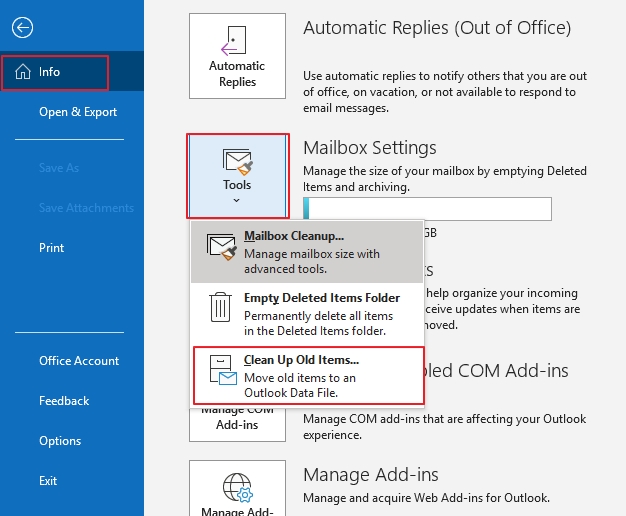Open Office Account in the sidebar
This screenshot has width=626, height=516.
click(79, 361)
